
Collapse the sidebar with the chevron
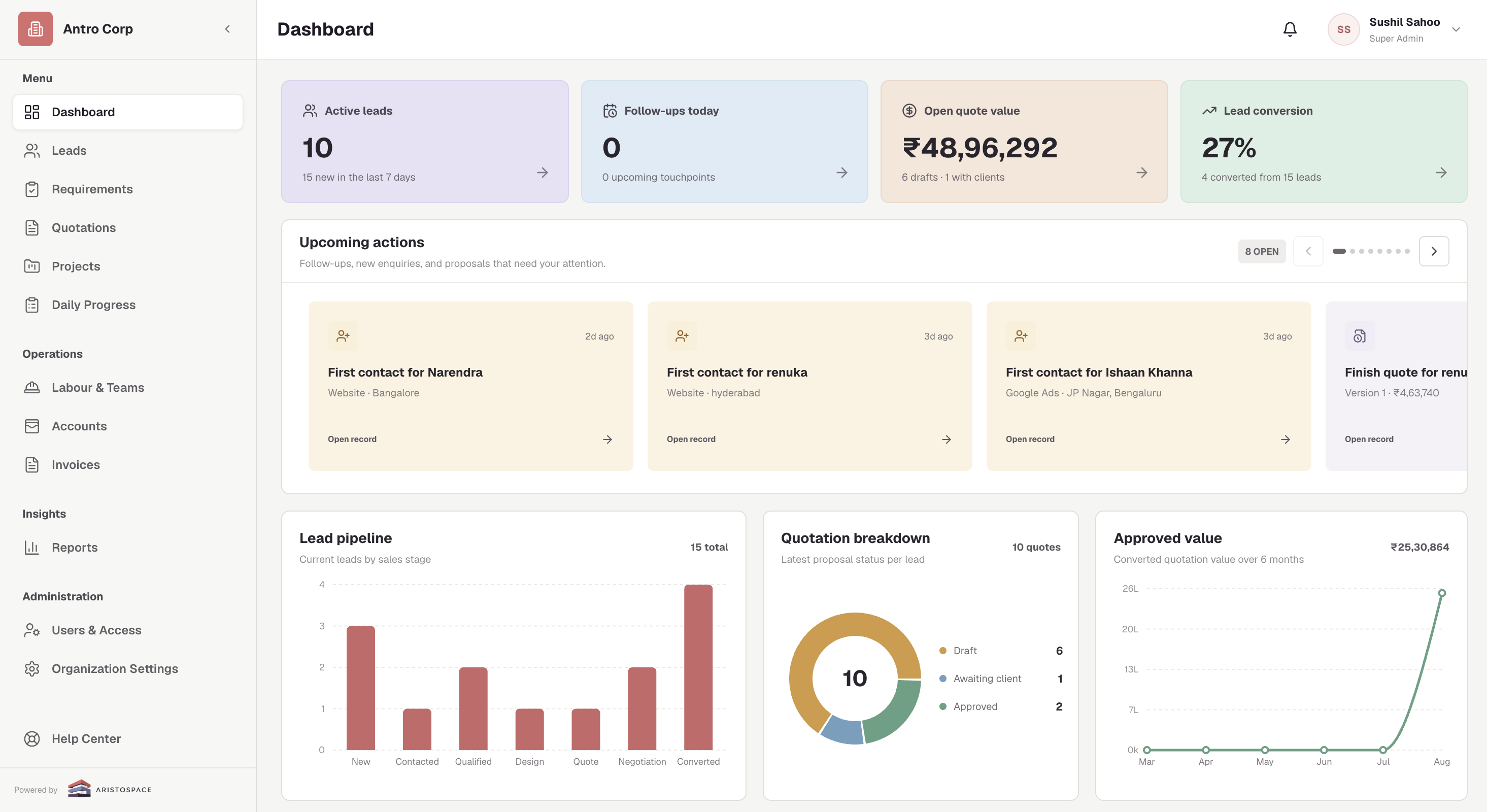point(227,29)
